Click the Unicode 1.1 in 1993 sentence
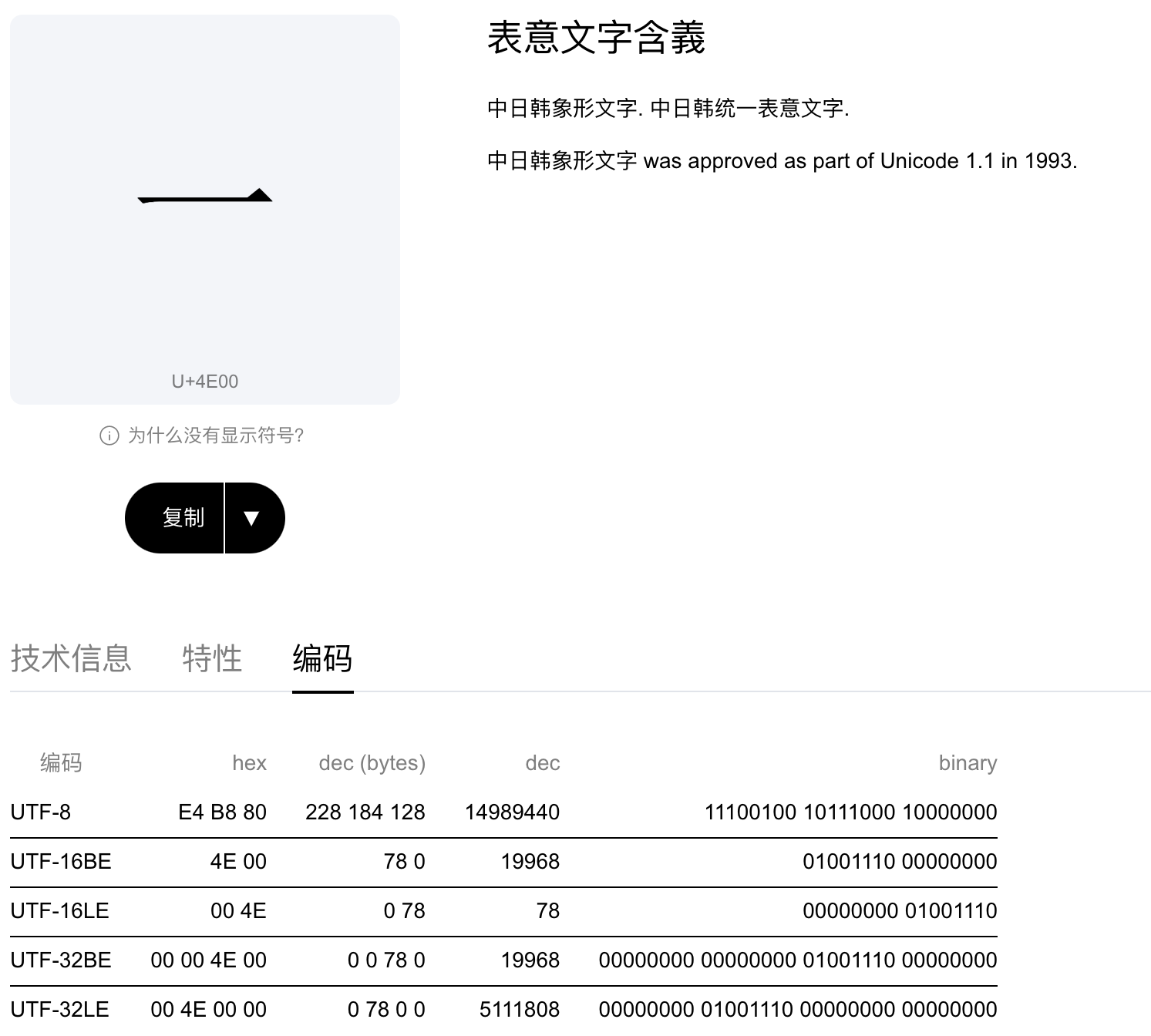Viewport: 1151px width, 1036px height. [x=782, y=161]
